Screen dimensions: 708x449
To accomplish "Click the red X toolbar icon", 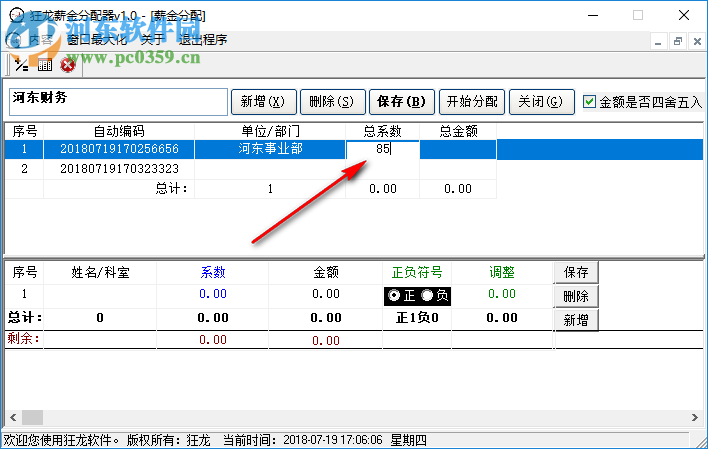I will point(68,65).
